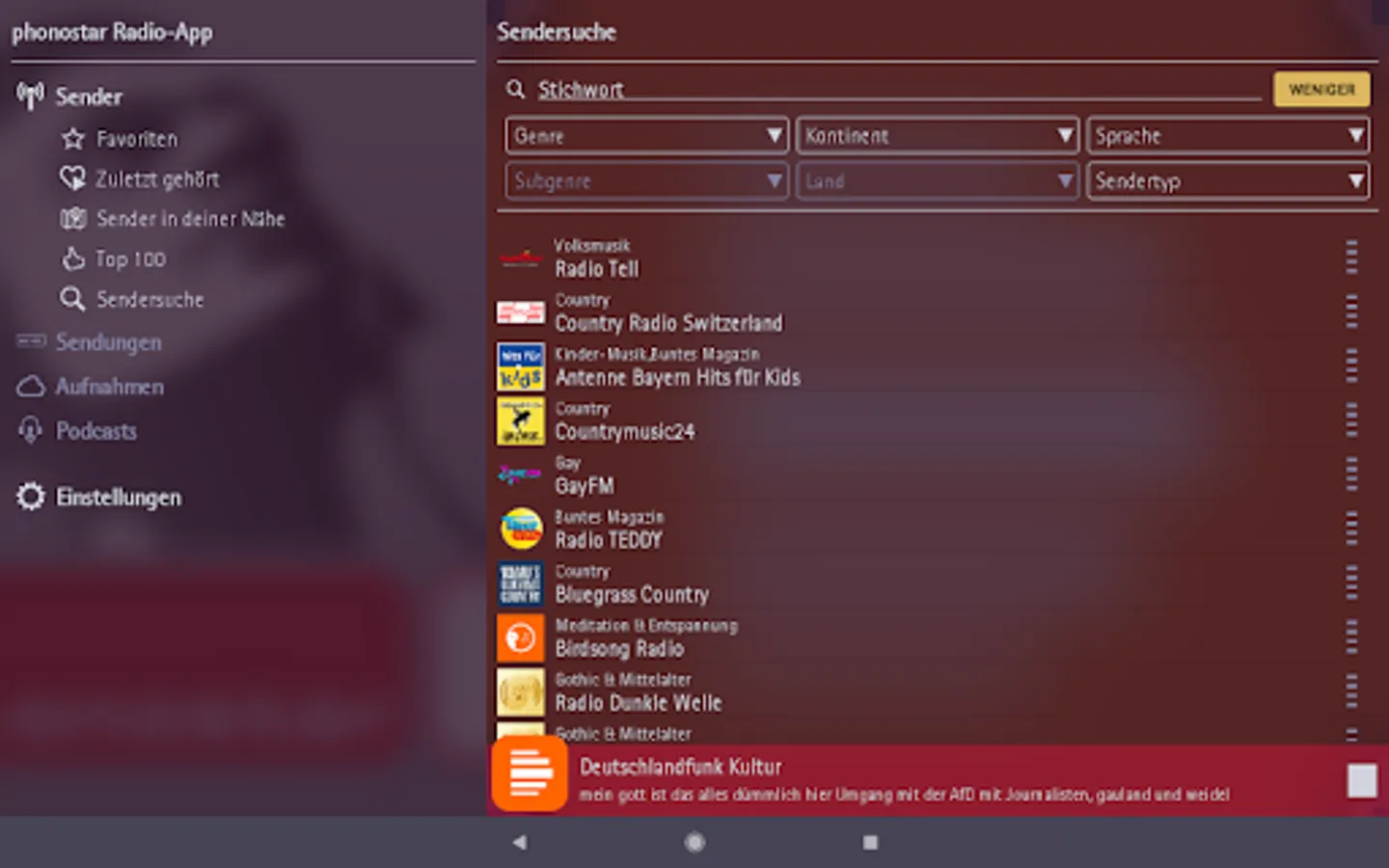This screenshot has height=868, width=1389.
Task: Open the Sendungen menu entry
Action: pos(108,342)
